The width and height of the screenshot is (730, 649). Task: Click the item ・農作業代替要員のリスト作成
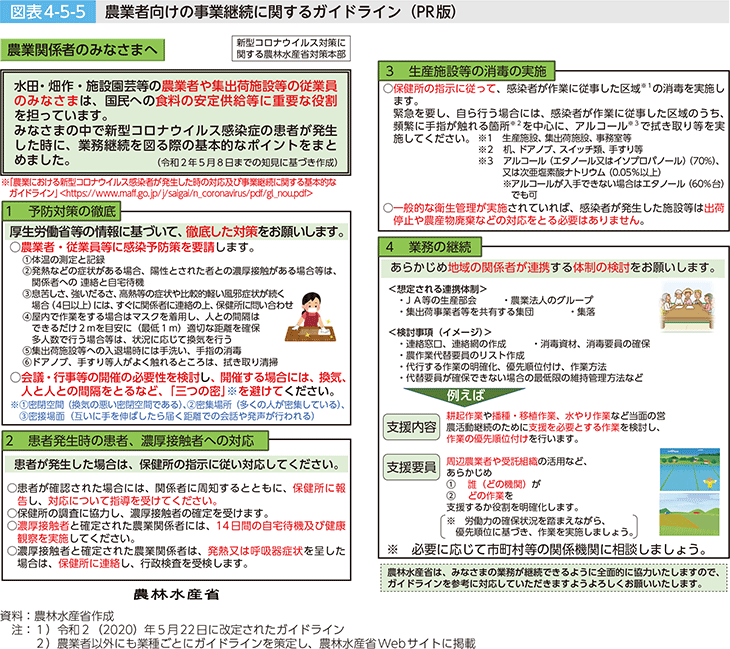point(461,355)
